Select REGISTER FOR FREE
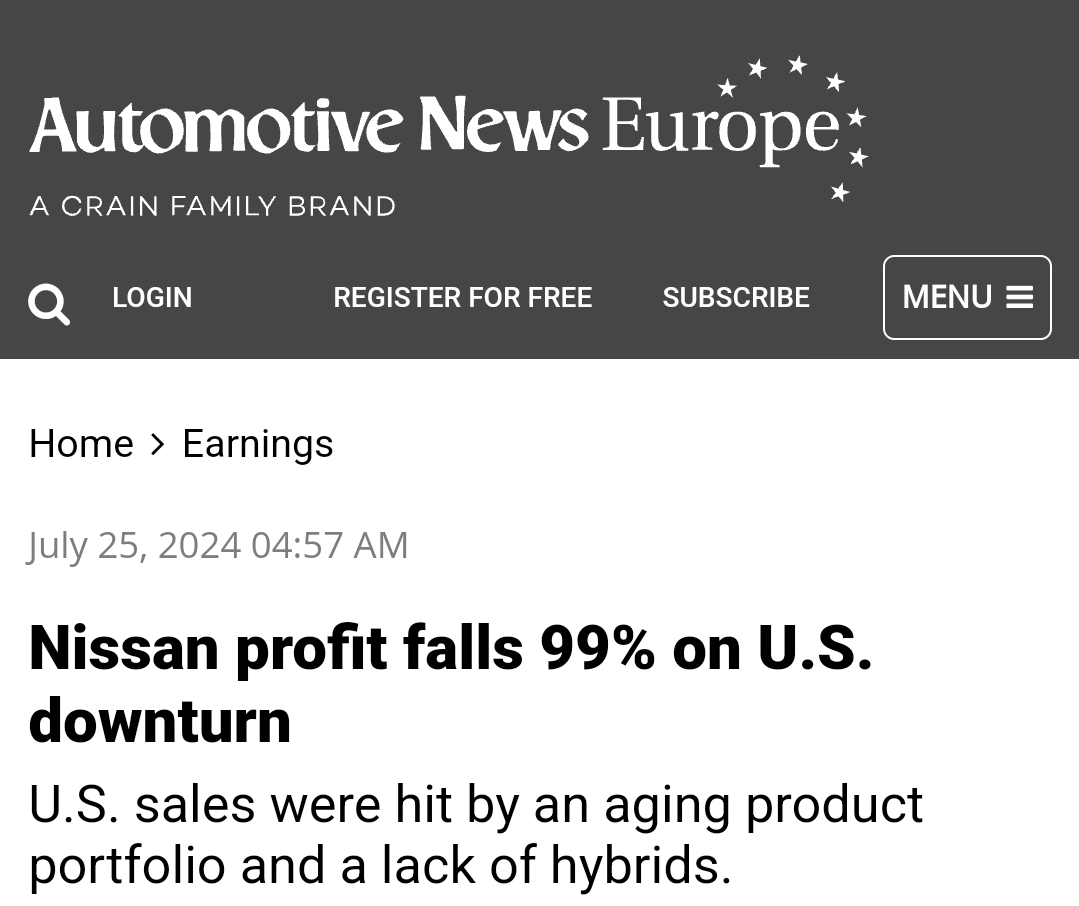This screenshot has height=906, width=1079. point(462,297)
